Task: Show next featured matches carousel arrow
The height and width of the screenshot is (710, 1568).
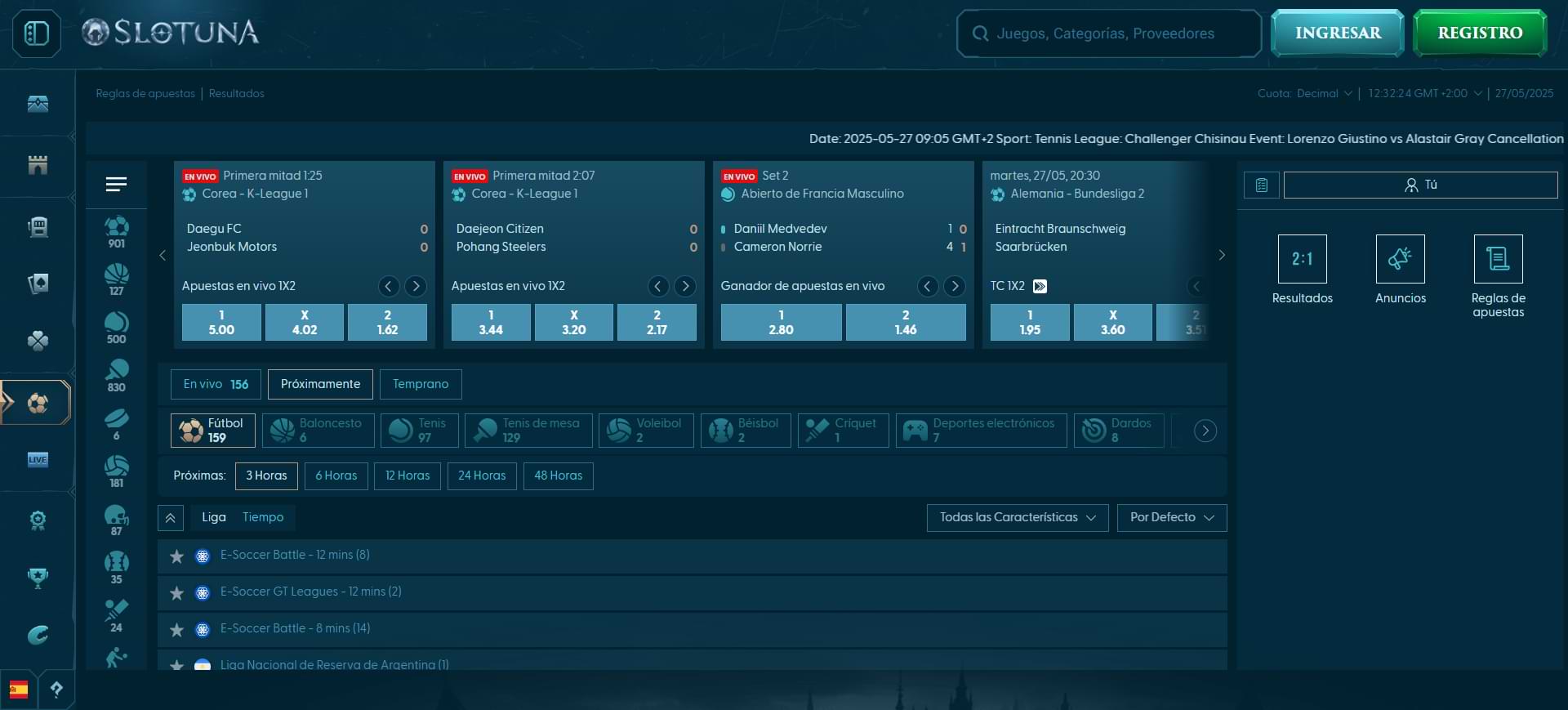Action: pyautogui.click(x=1222, y=255)
